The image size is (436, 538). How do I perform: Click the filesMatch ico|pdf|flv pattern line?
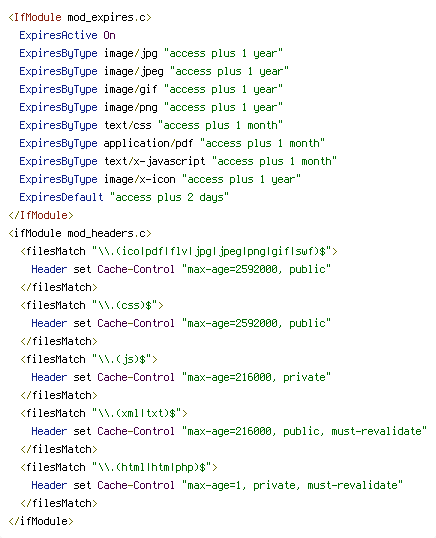pos(179,251)
